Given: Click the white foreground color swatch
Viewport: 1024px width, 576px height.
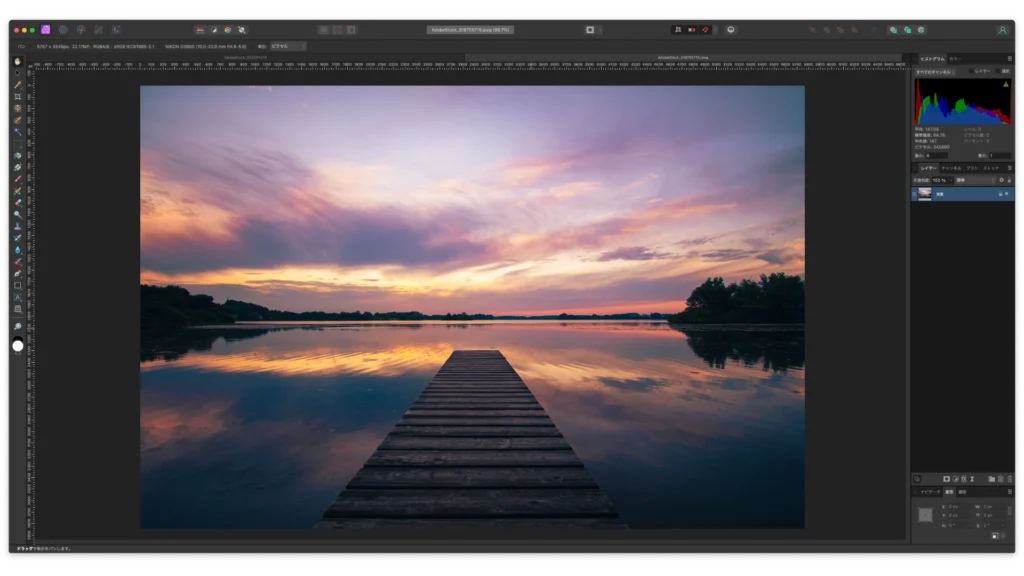Looking at the screenshot, I should (17, 346).
